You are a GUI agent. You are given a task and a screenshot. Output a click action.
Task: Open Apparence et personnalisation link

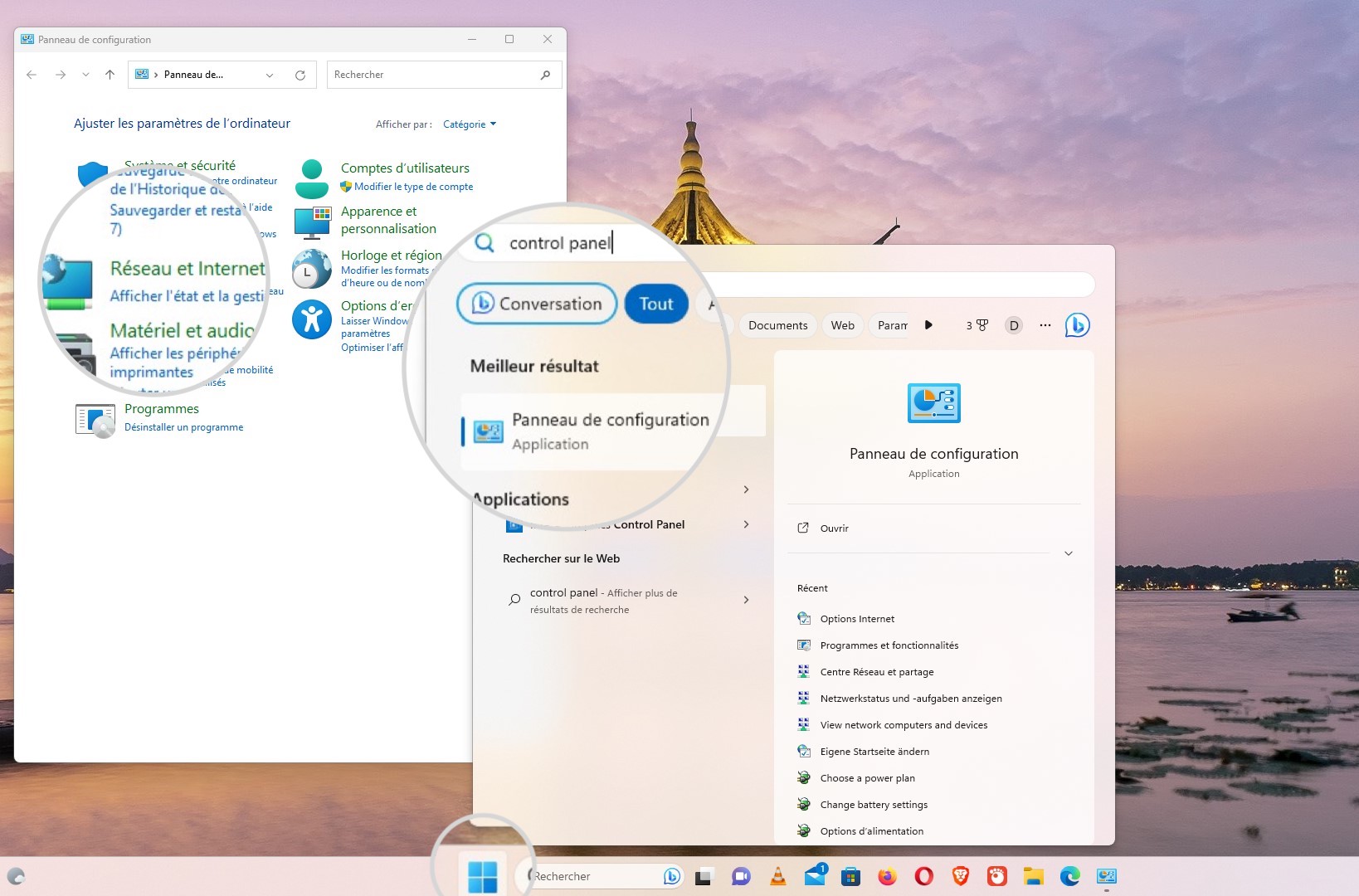click(388, 220)
